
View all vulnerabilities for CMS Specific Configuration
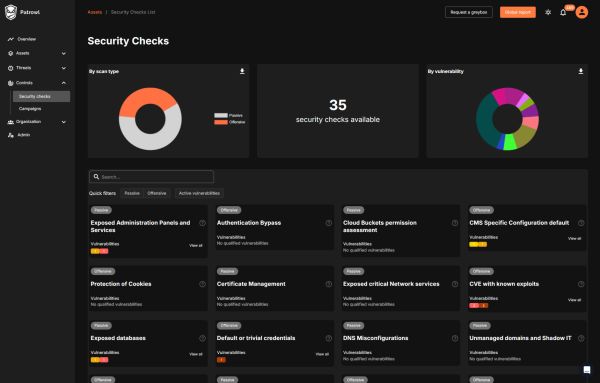(x=574, y=238)
